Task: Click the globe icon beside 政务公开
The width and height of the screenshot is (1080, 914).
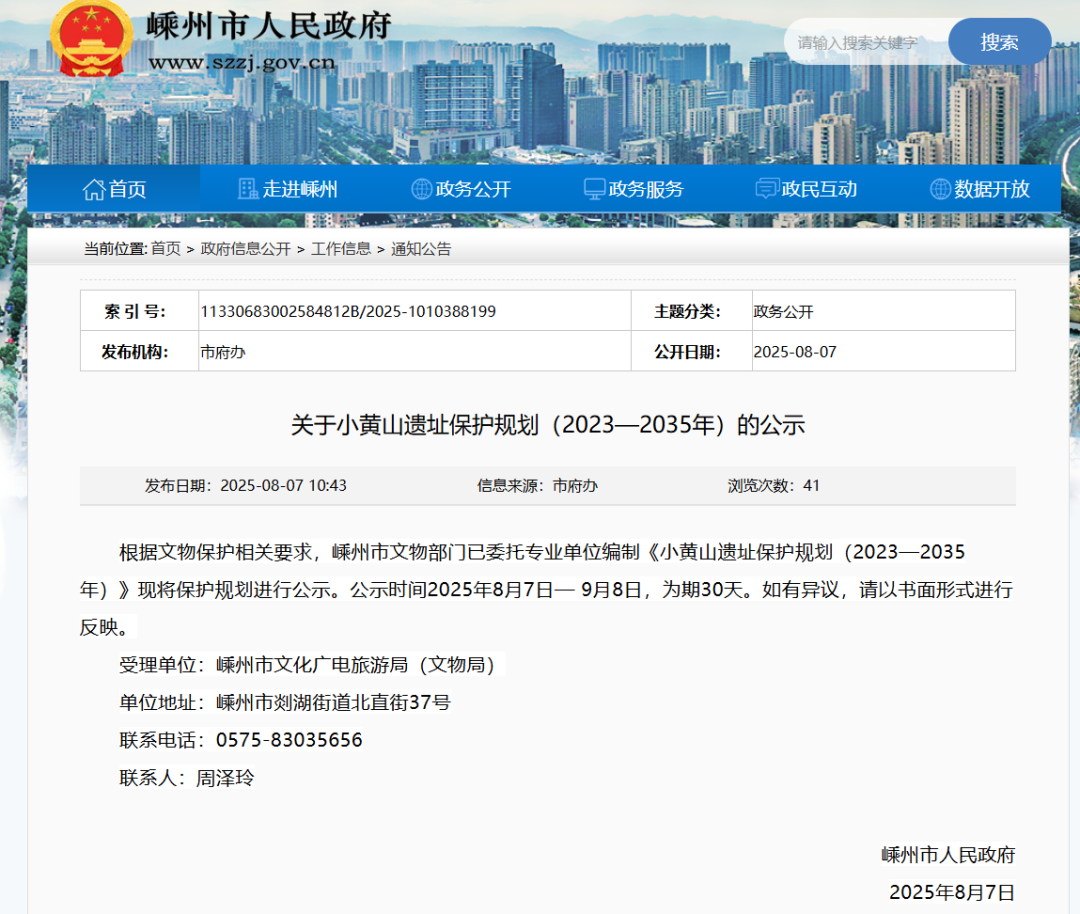Action: pos(422,189)
